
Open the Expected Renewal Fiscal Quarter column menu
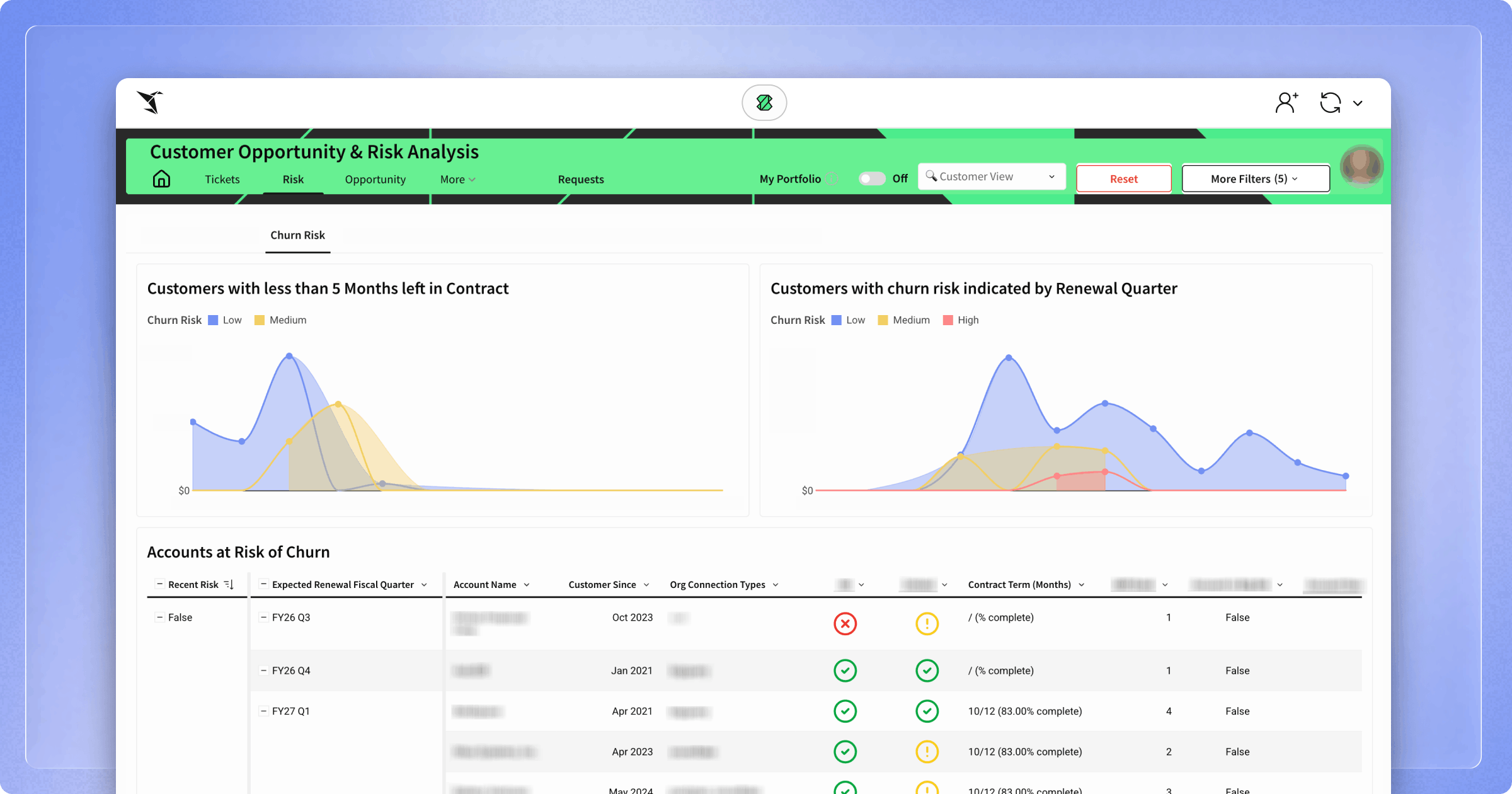point(426,584)
